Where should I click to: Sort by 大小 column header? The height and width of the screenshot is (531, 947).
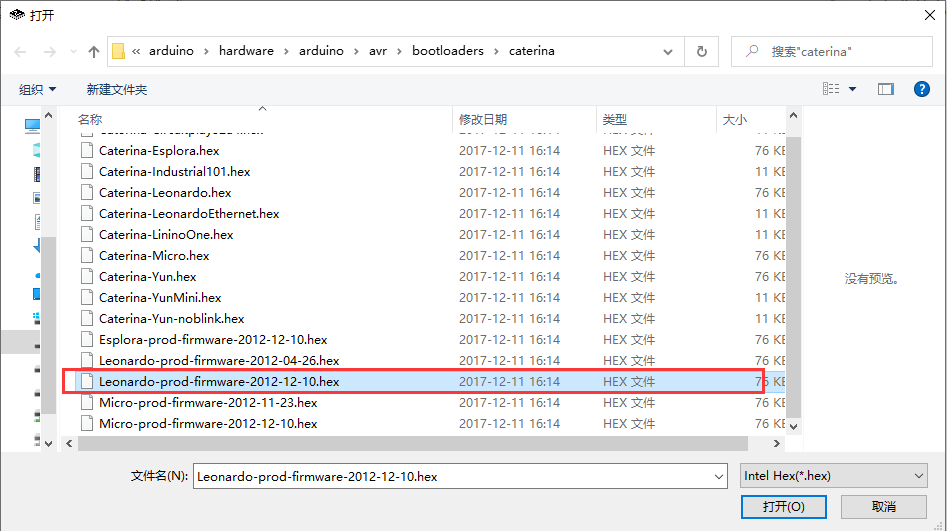tap(735, 120)
